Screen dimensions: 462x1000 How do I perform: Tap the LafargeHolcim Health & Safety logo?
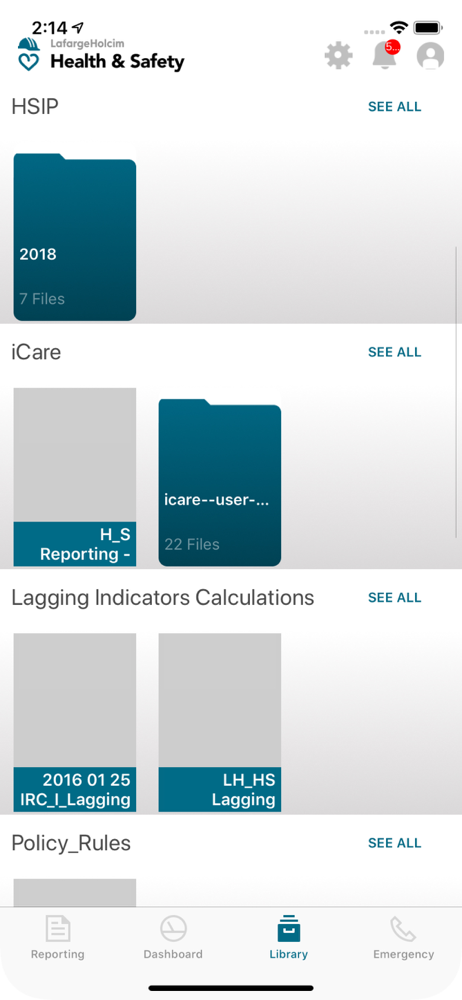tap(101, 55)
